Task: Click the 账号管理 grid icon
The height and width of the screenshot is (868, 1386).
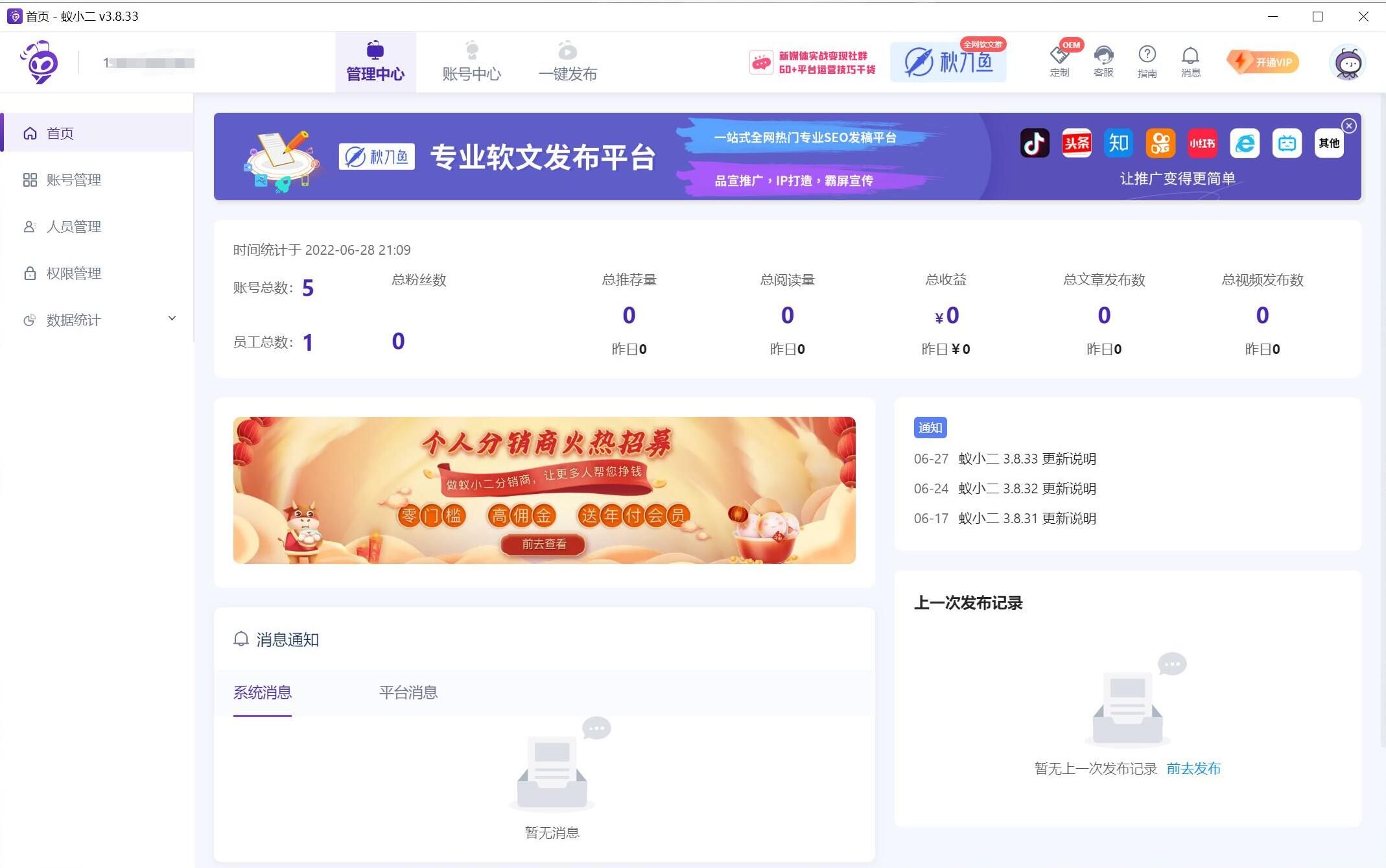Action: point(30,180)
